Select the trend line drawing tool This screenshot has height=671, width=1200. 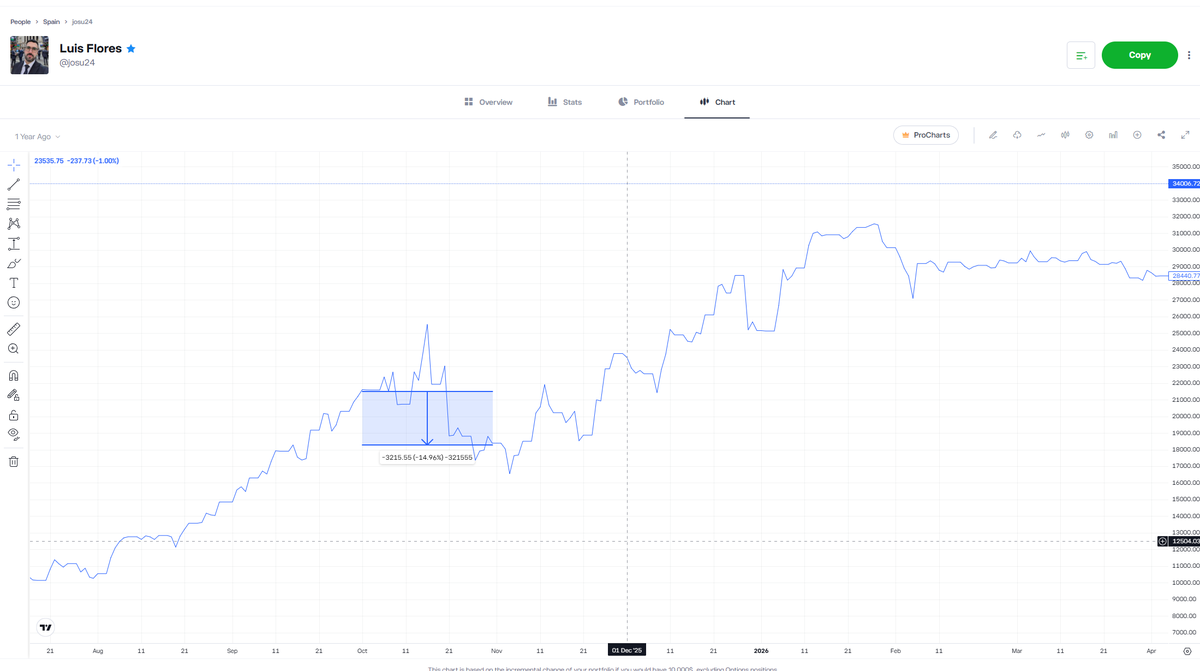[14, 185]
